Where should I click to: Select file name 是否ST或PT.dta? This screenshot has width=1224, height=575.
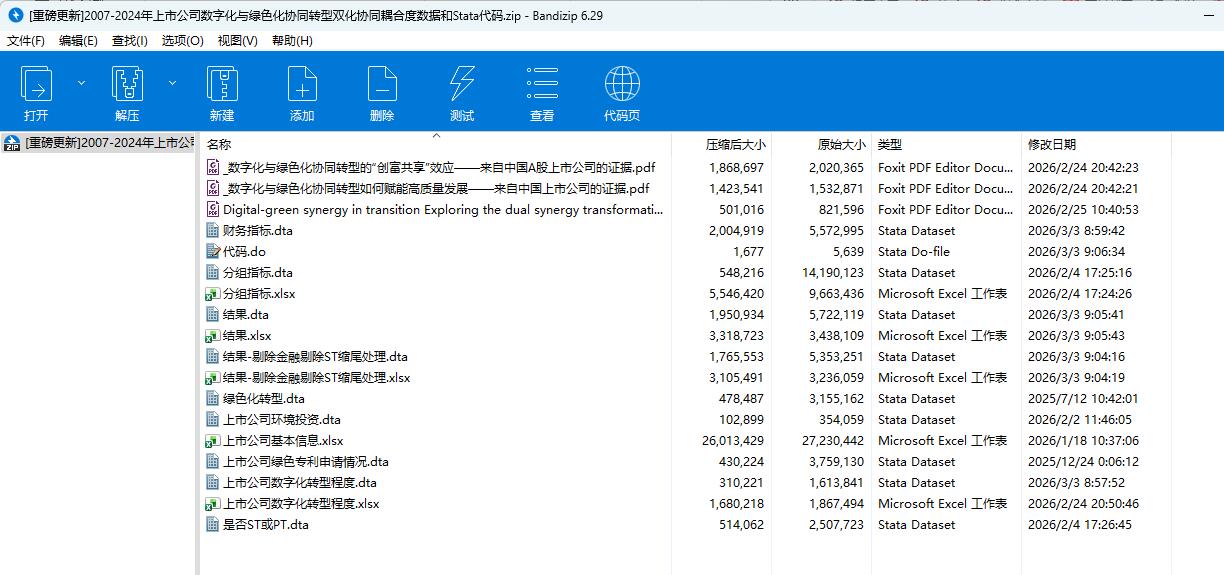click(266, 525)
